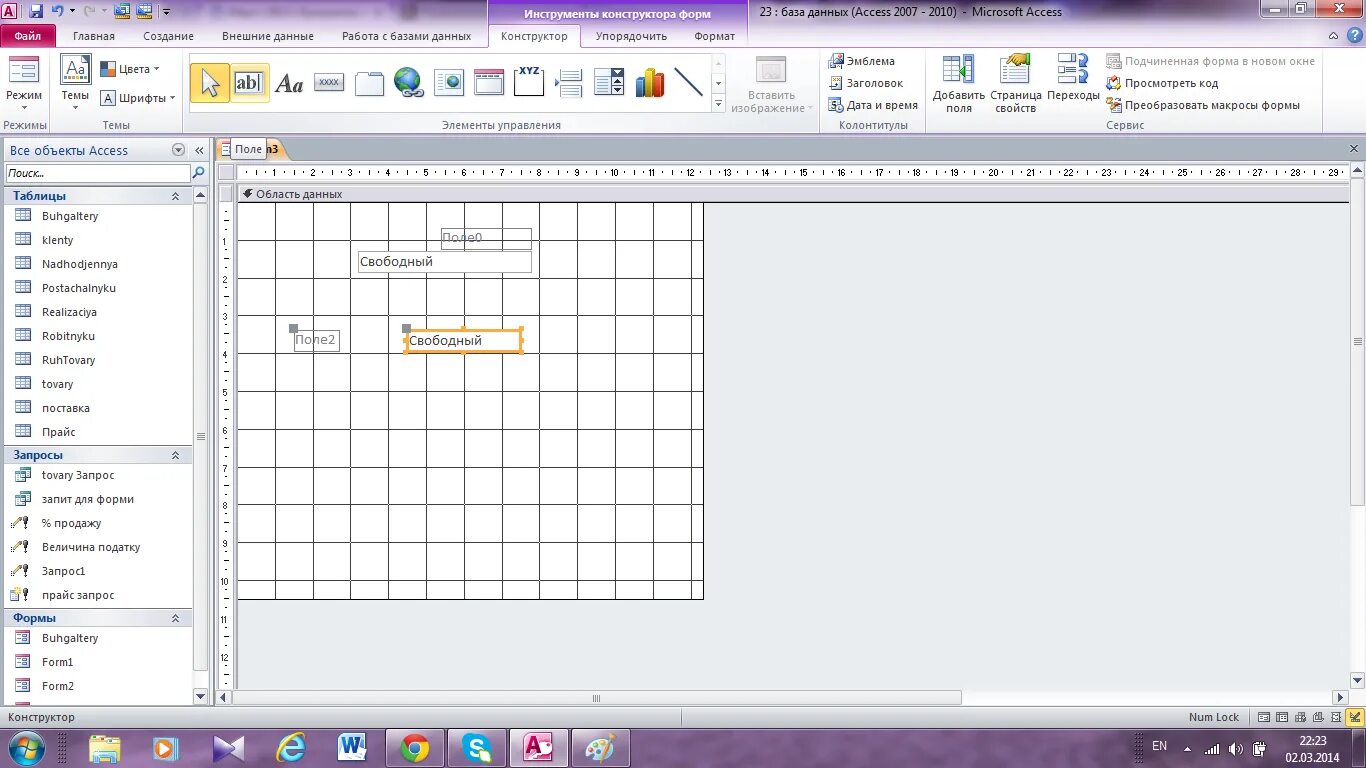
Task: Insert Дата и время
Action: pos(873,105)
